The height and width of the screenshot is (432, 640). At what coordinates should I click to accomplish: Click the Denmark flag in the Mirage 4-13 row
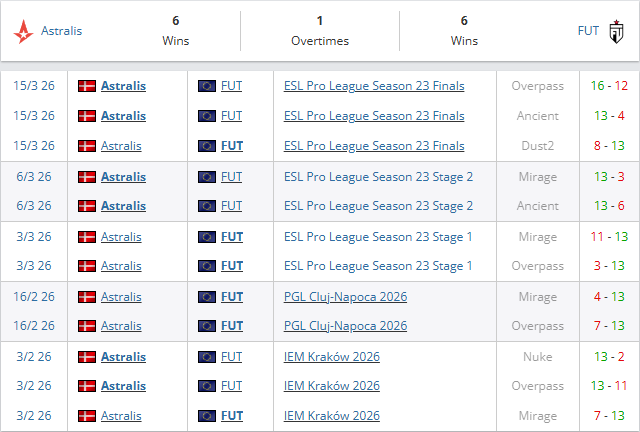click(87, 297)
